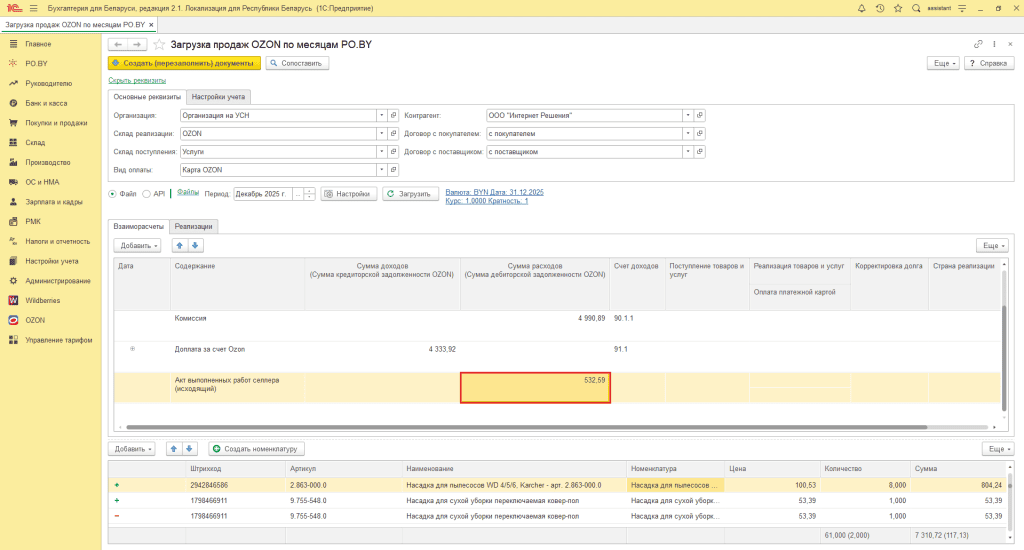Open the Склад section
This screenshot has width=1024, height=550.
pos(35,142)
